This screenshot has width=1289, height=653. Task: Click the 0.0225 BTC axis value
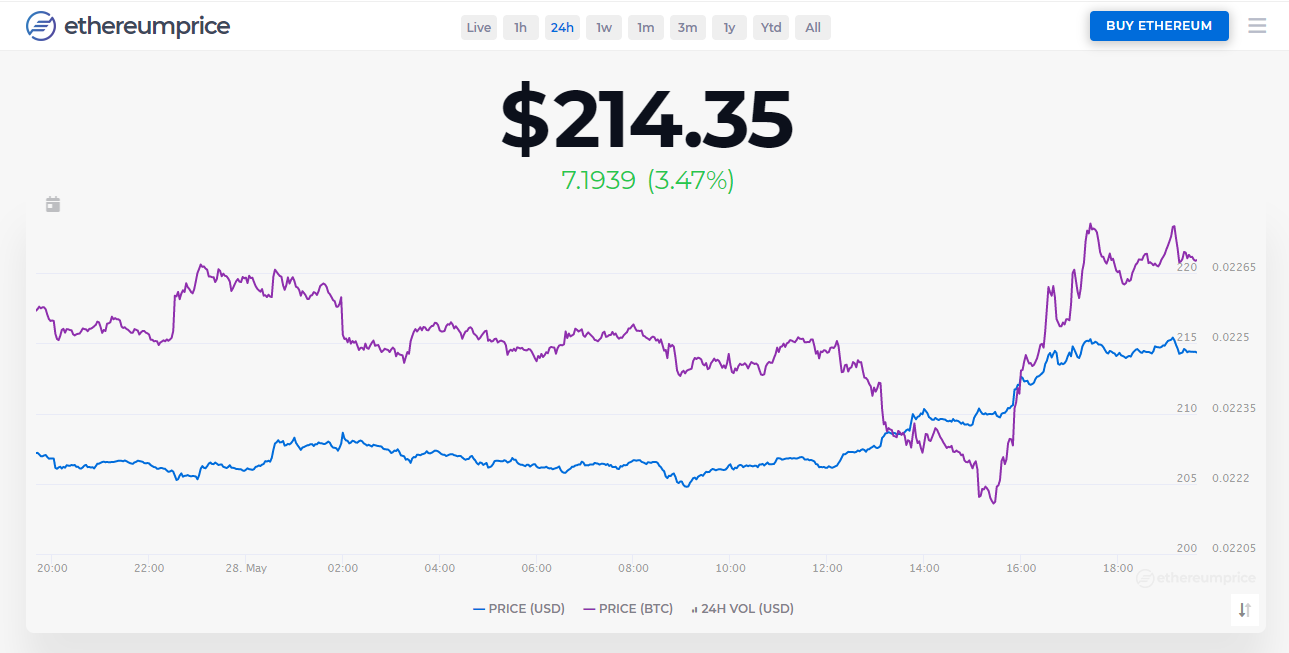[x=1231, y=337]
